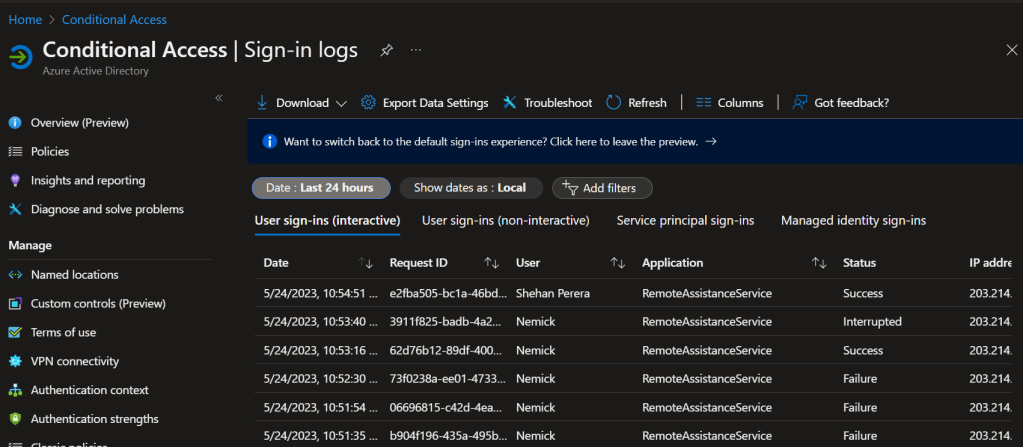This screenshot has width=1023, height=447.
Task: Toggle Show dates as Local filter
Action: (x=470, y=188)
